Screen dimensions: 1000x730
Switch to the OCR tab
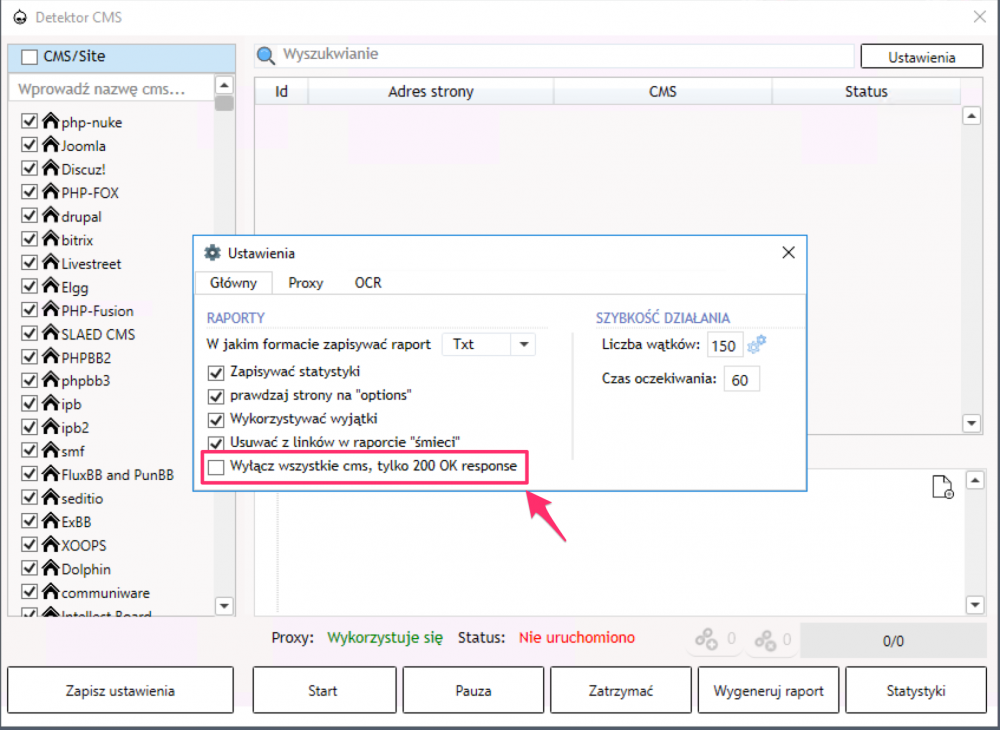(x=368, y=283)
